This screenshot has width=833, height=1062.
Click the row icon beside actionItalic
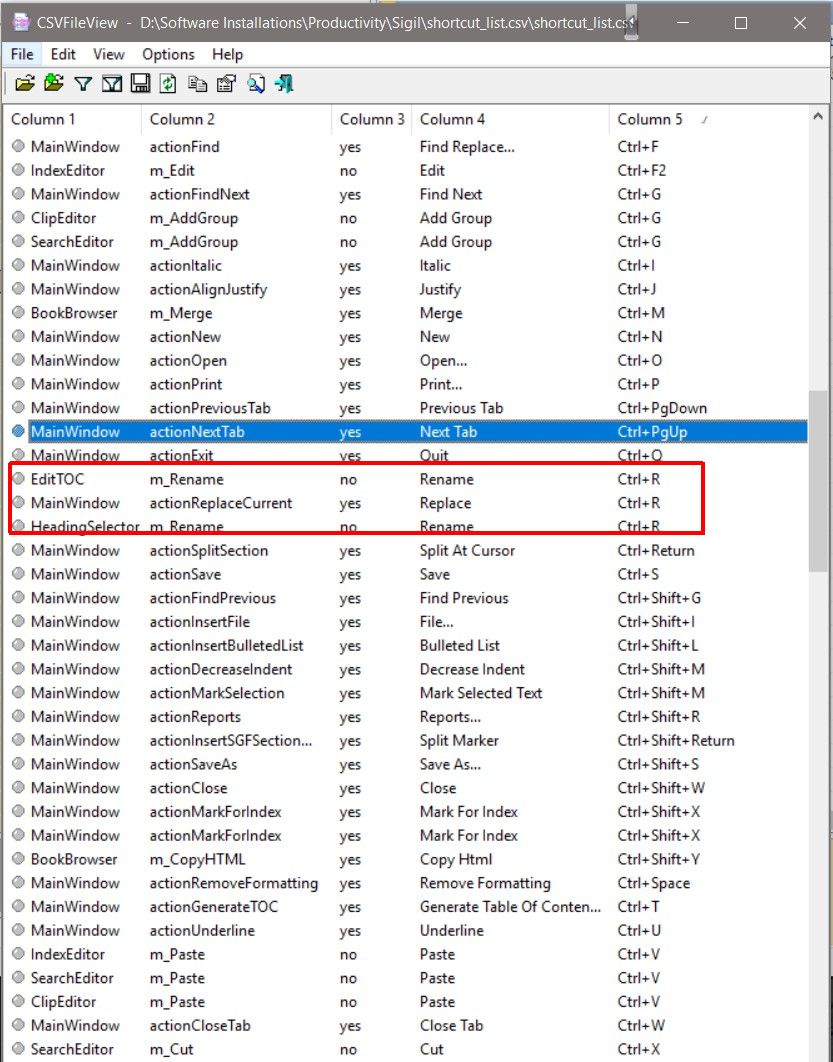[18, 264]
